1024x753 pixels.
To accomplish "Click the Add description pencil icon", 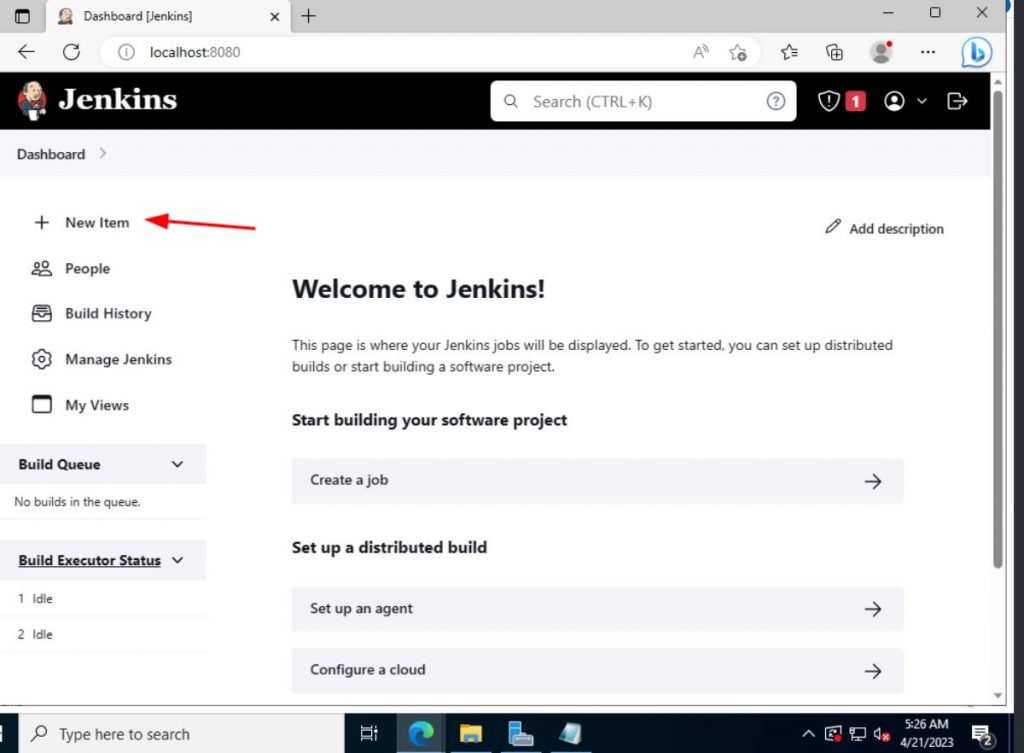I will [833, 227].
